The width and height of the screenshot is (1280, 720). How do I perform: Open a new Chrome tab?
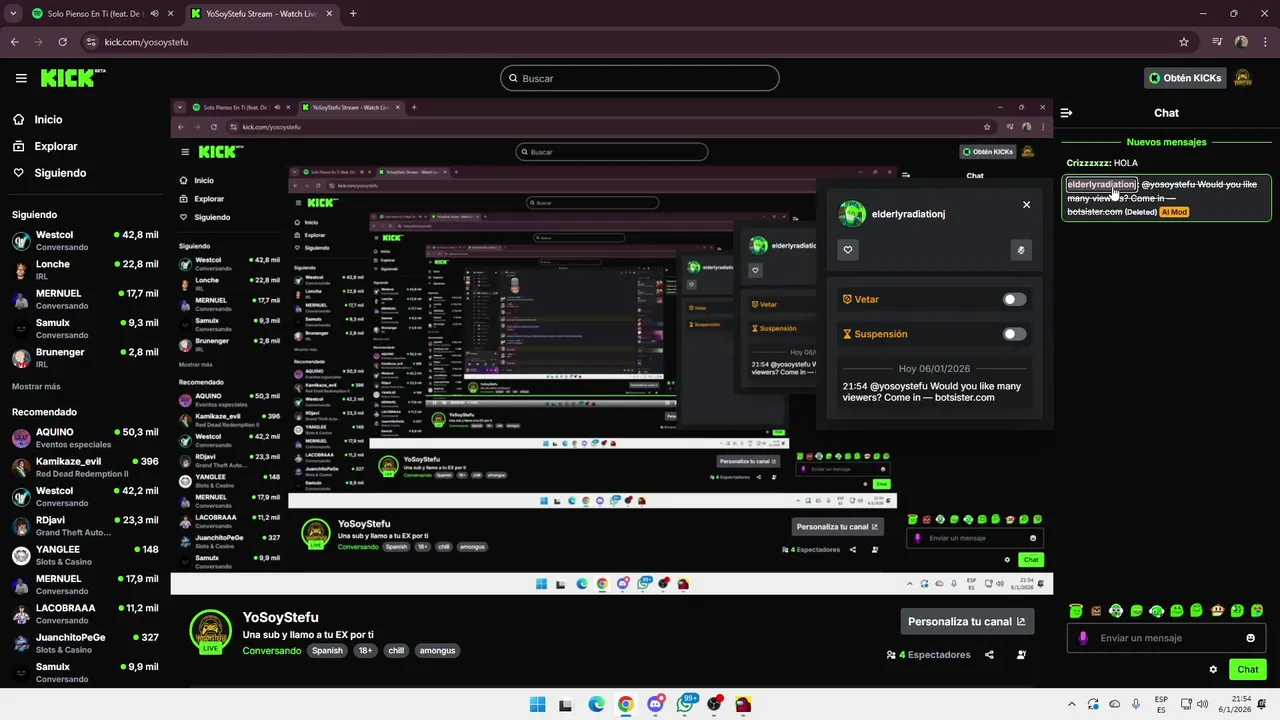click(x=353, y=14)
